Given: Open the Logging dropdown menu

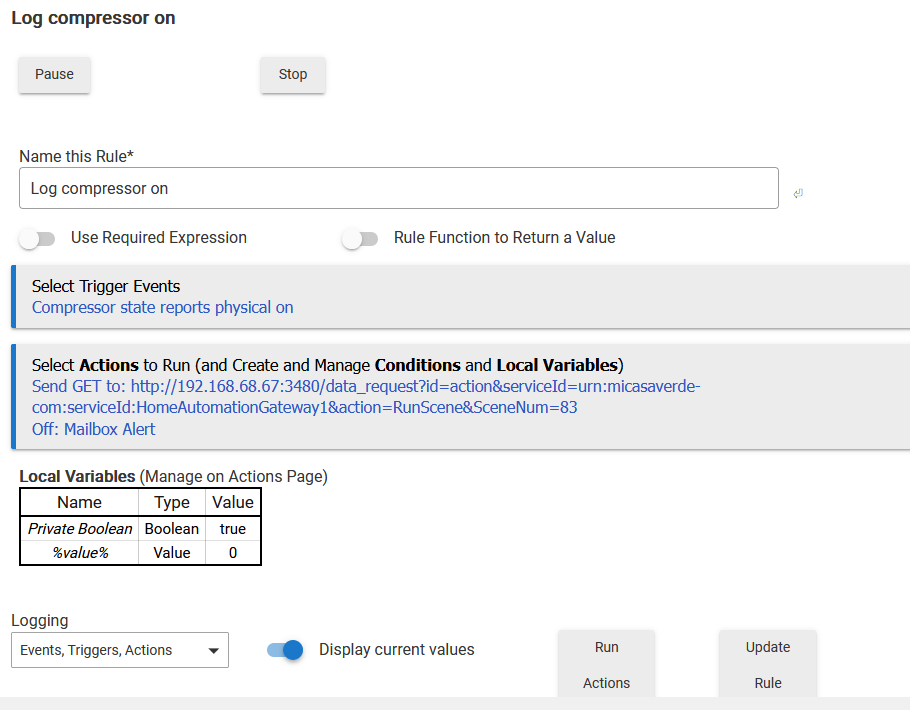Looking at the screenshot, I should tap(120, 650).
